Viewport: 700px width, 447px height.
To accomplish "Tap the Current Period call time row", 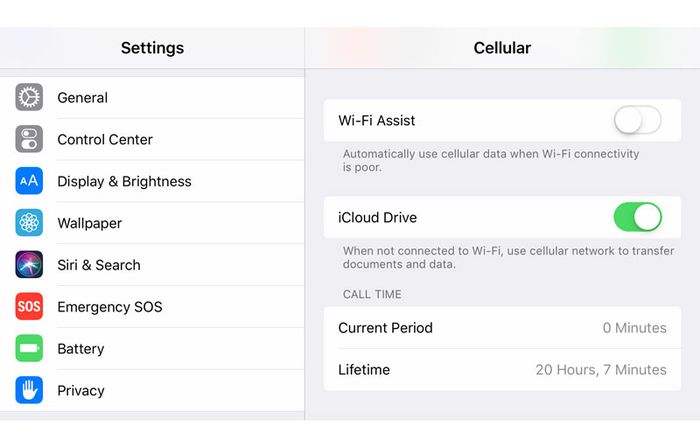I will click(502, 328).
